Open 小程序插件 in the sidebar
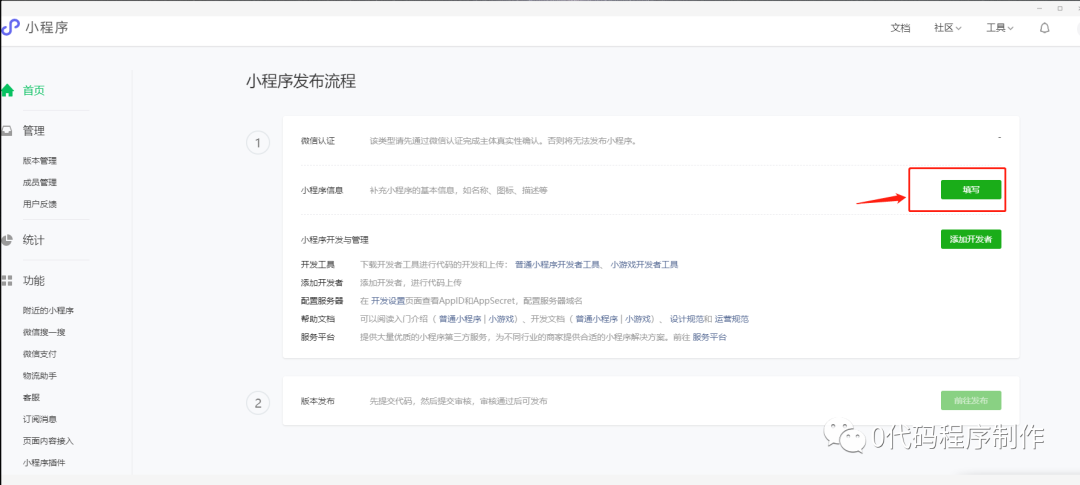The height and width of the screenshot is (485, 1080). 44,463
